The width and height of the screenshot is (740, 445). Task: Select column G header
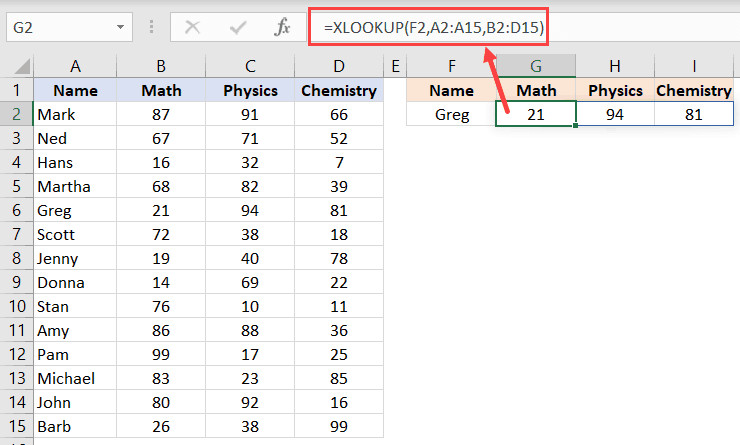tap(536, 66)
